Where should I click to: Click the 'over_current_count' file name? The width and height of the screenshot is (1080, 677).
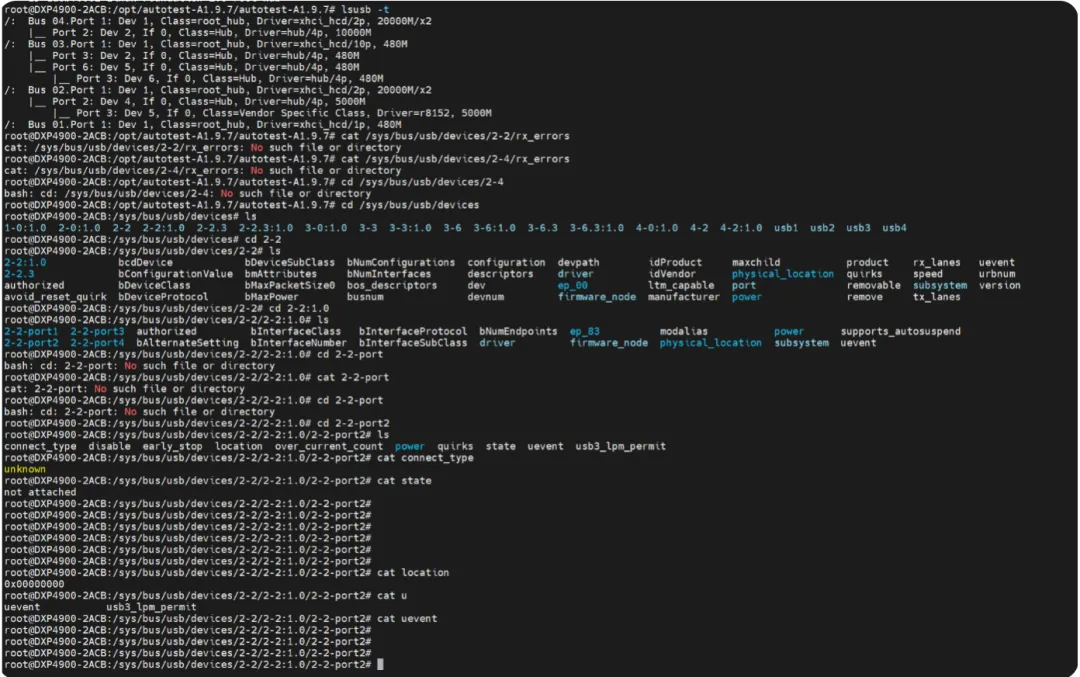tap(329, 446)
